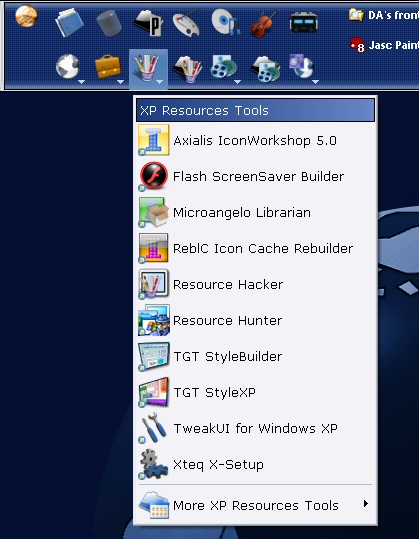
Task: Open Flash ScreenSaver Builder
Action: (255, 176)
